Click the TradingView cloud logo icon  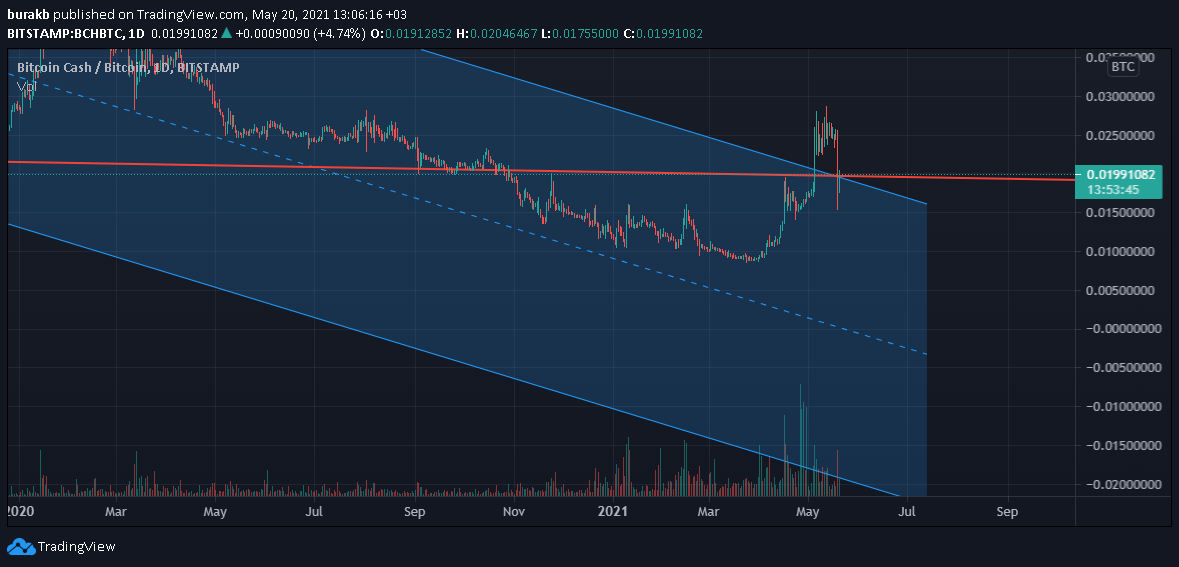click(x=20, y=547)
